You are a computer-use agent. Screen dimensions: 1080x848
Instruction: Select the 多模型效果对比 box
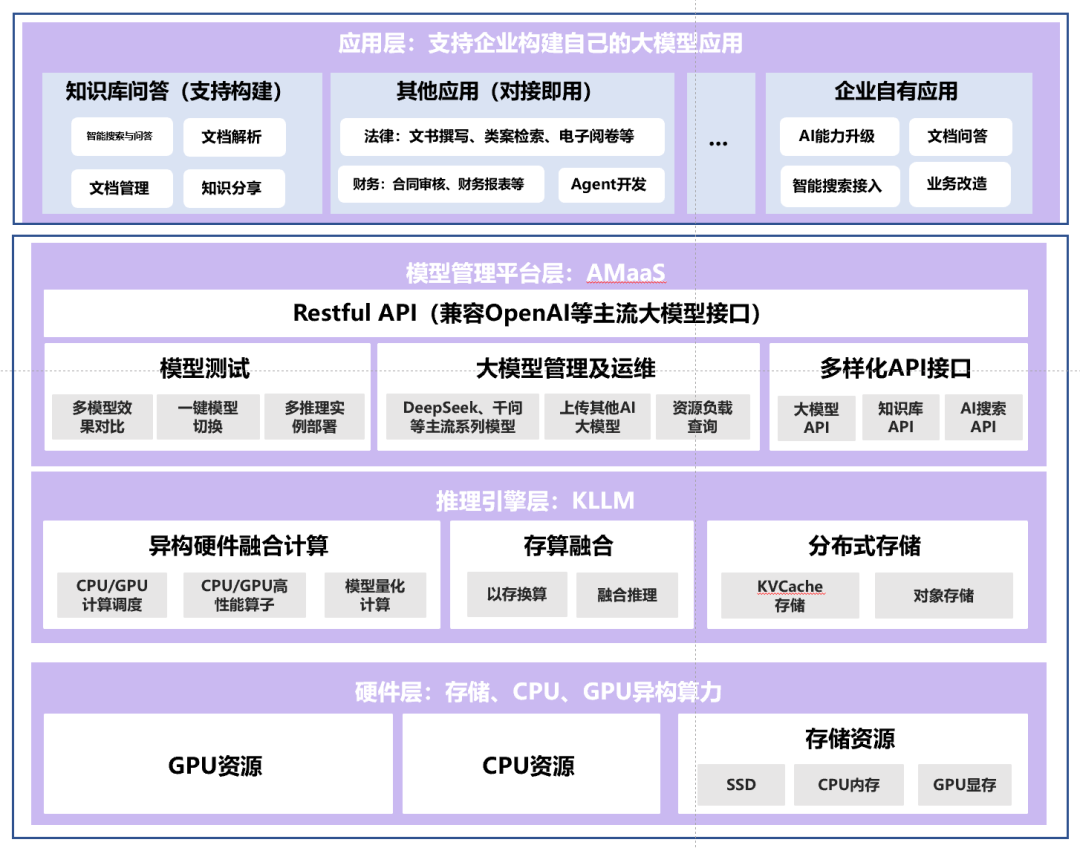click(101, 417)
